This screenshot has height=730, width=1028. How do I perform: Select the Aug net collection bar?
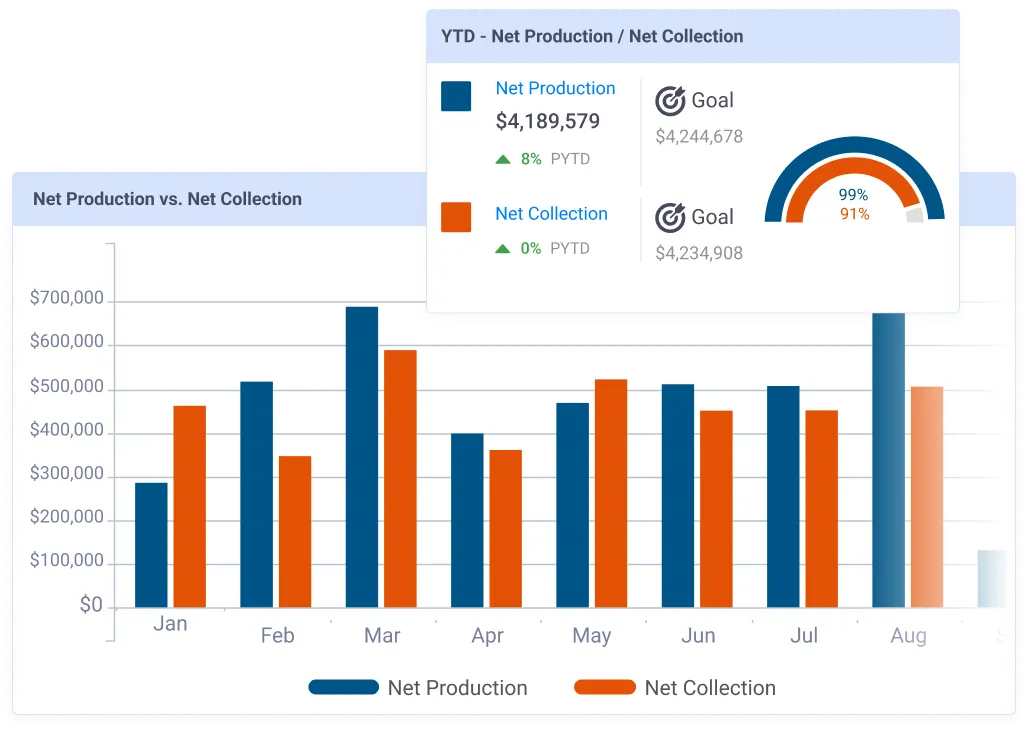(927, 497)
